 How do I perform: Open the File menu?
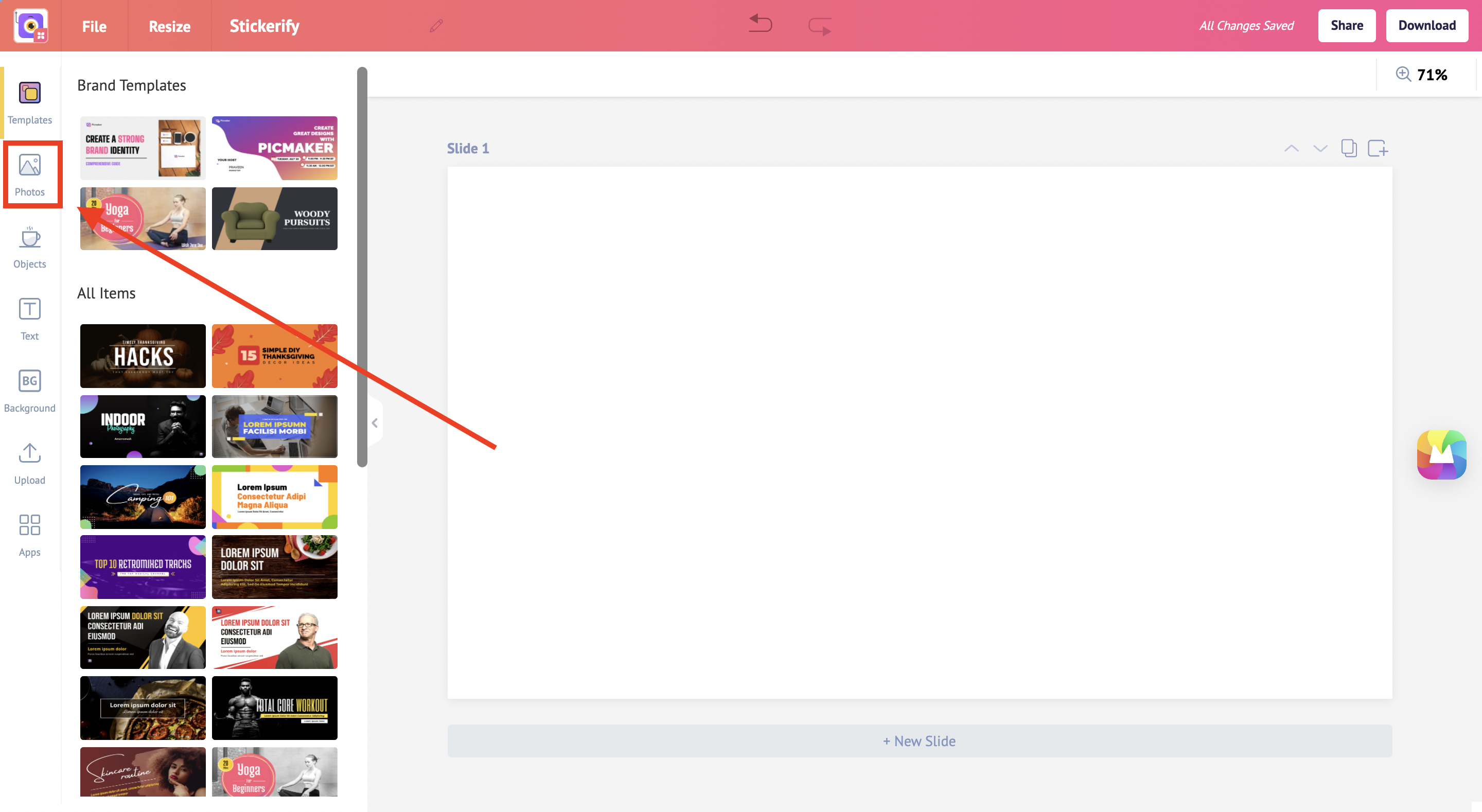pos(94,25)
